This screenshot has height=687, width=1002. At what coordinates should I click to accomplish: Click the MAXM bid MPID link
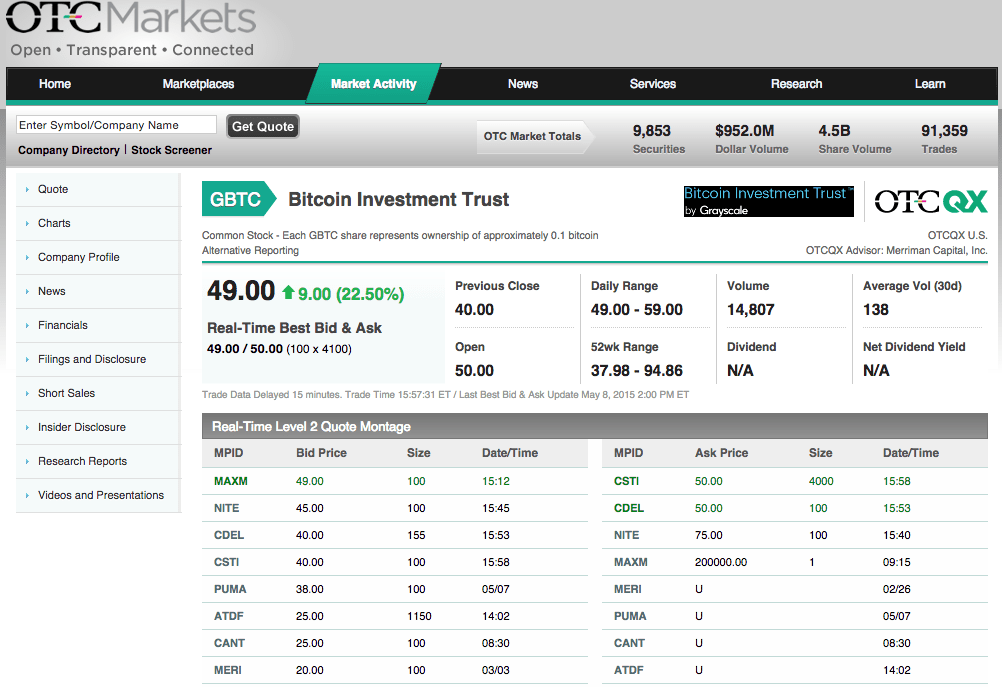point(230,481)
